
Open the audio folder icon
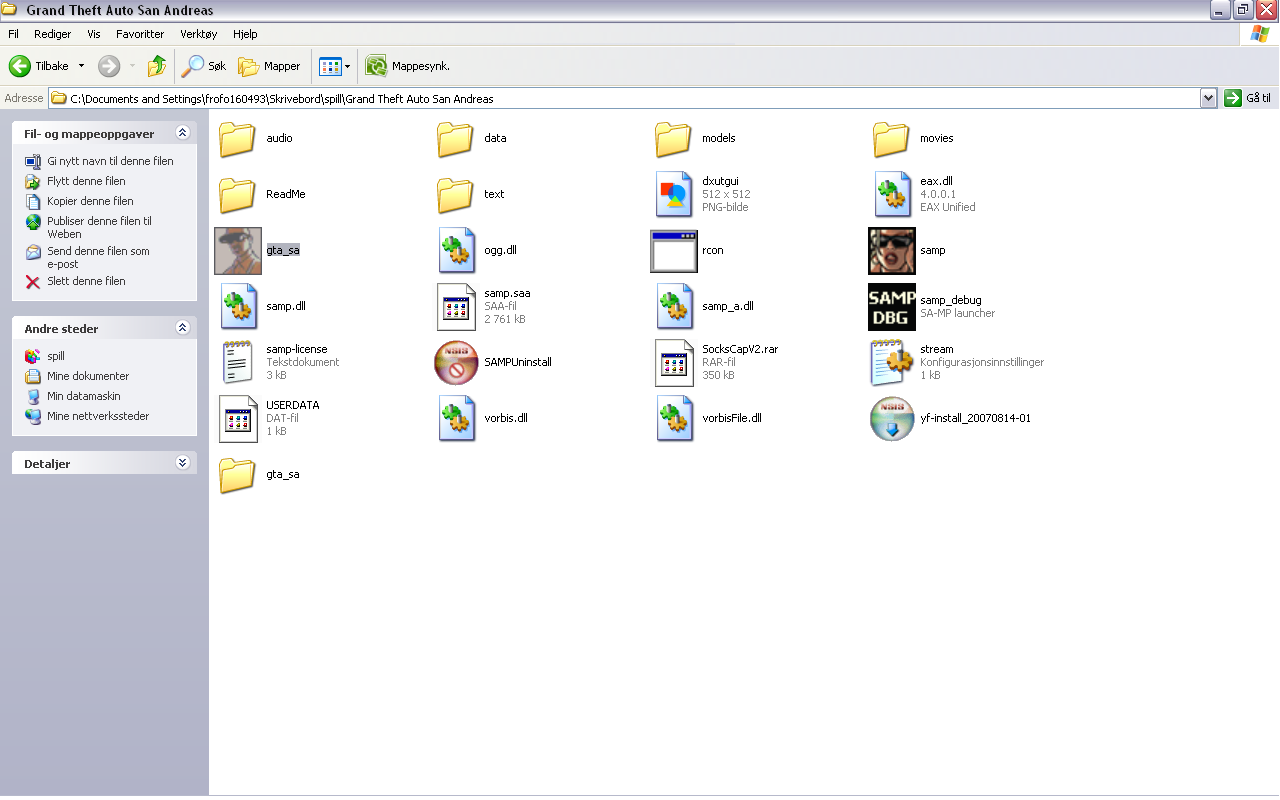(238, 139)
